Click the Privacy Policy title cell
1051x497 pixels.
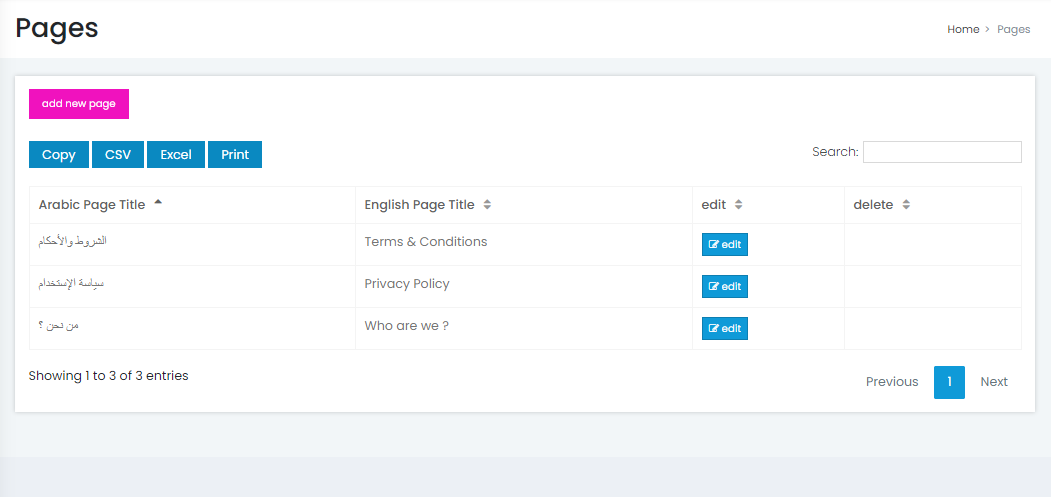coord(407,284)
